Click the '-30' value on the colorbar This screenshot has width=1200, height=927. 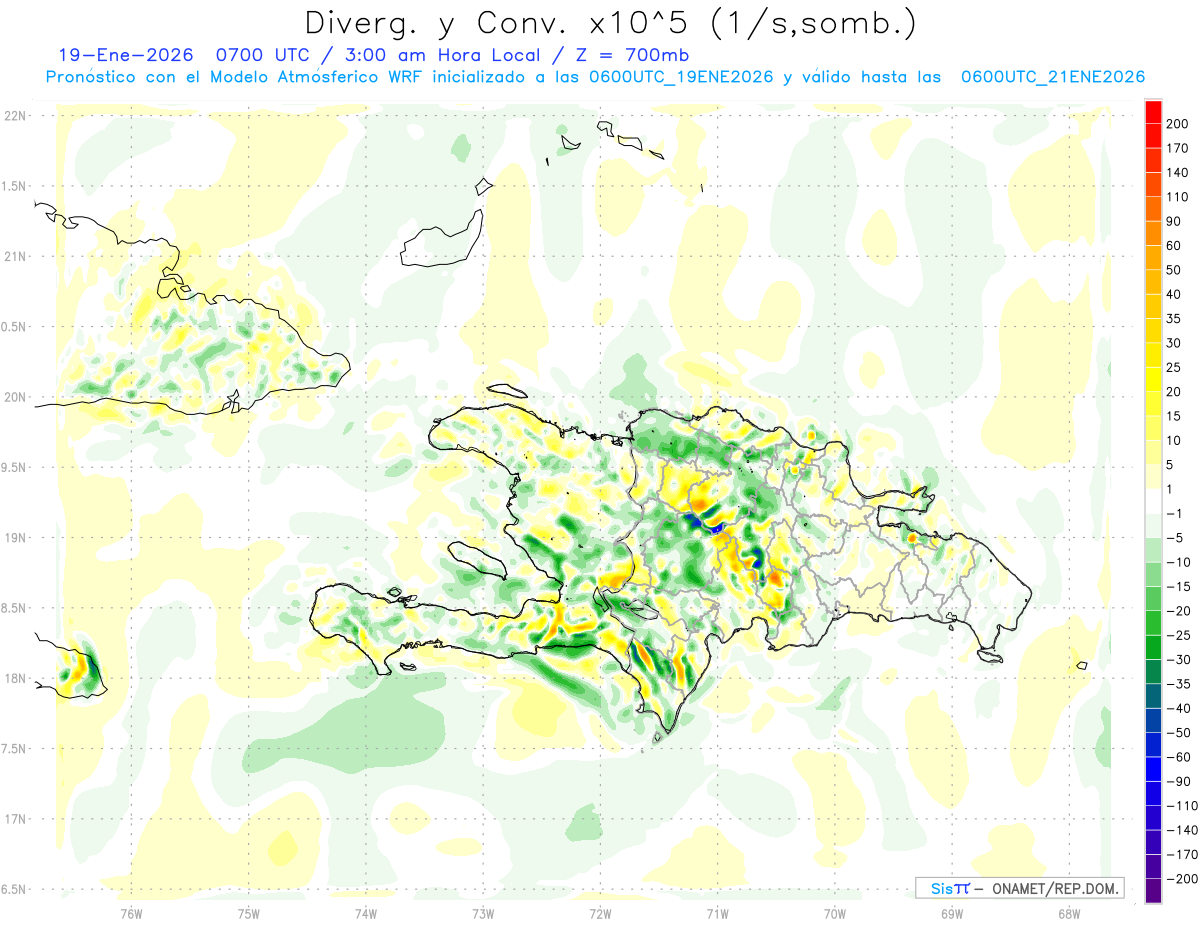[x=1177, y=660]
